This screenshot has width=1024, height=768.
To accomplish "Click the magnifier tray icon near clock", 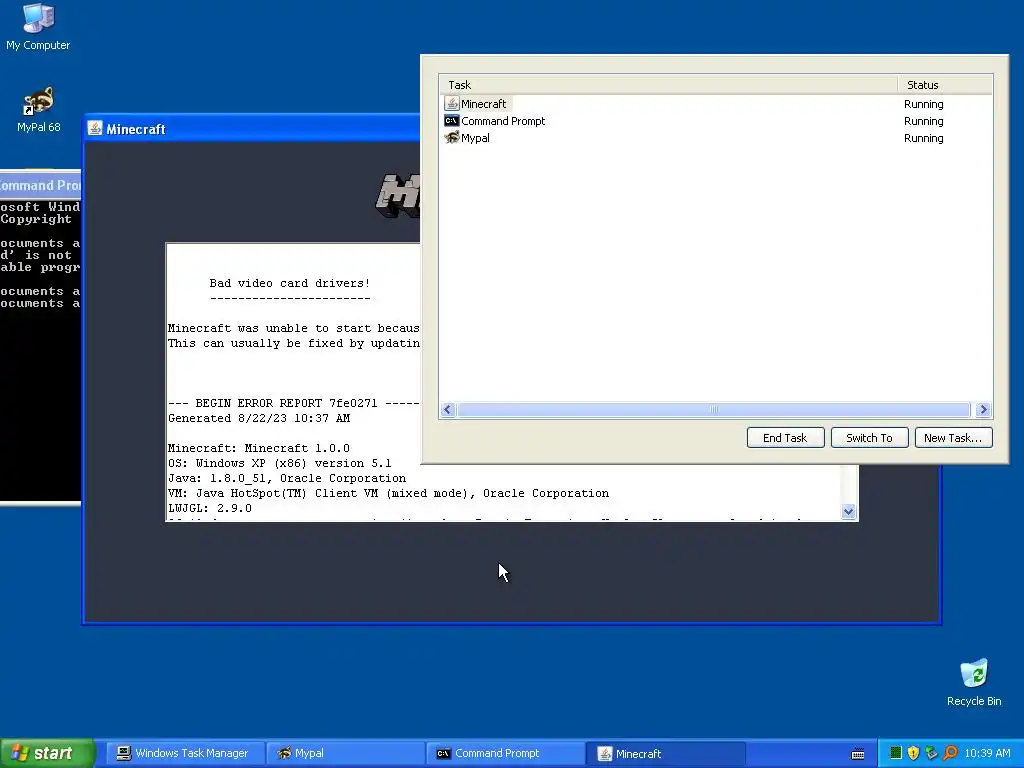I will click(x=950, y=753).
